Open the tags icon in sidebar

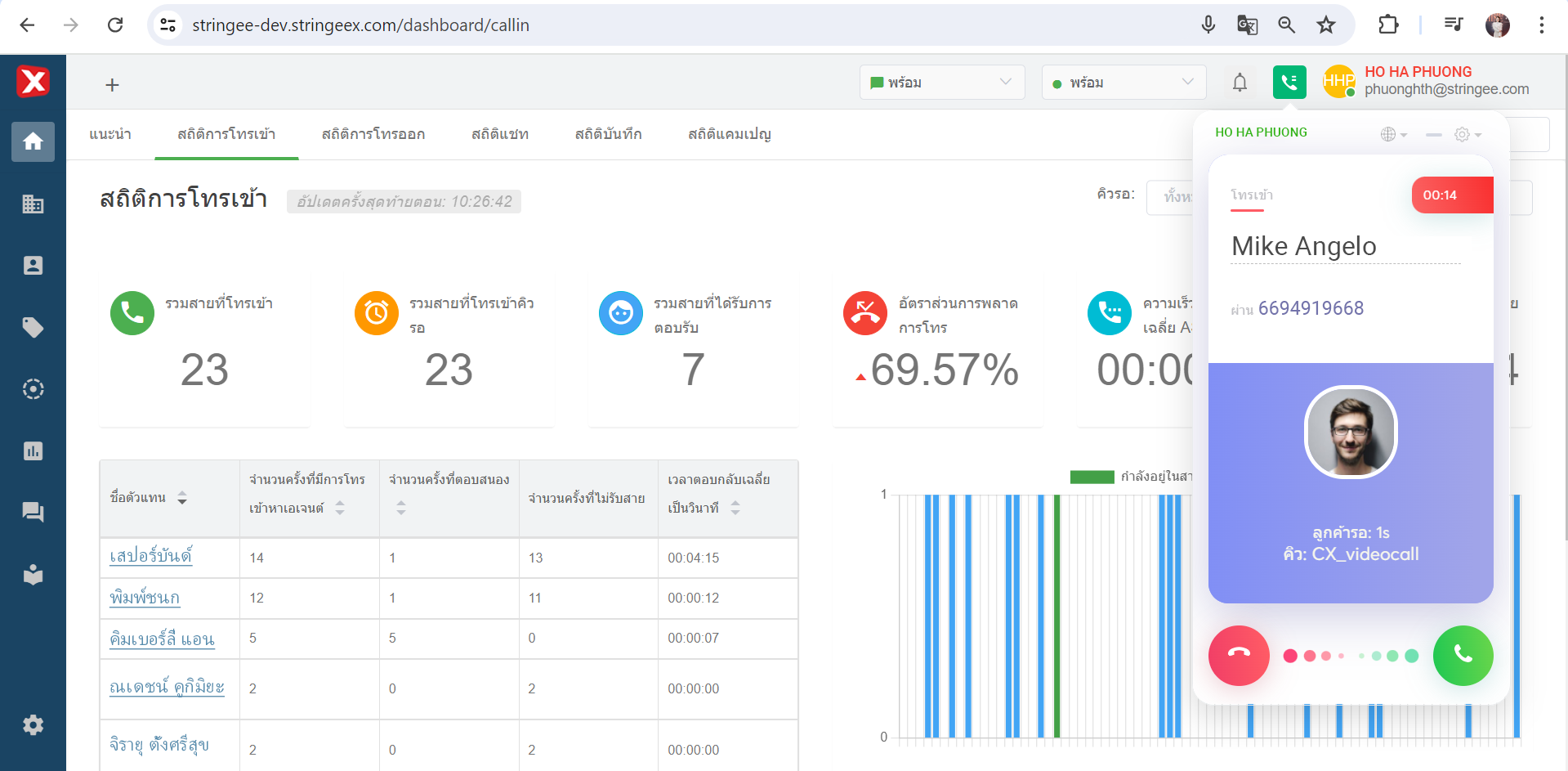click(x=33, y=328)
